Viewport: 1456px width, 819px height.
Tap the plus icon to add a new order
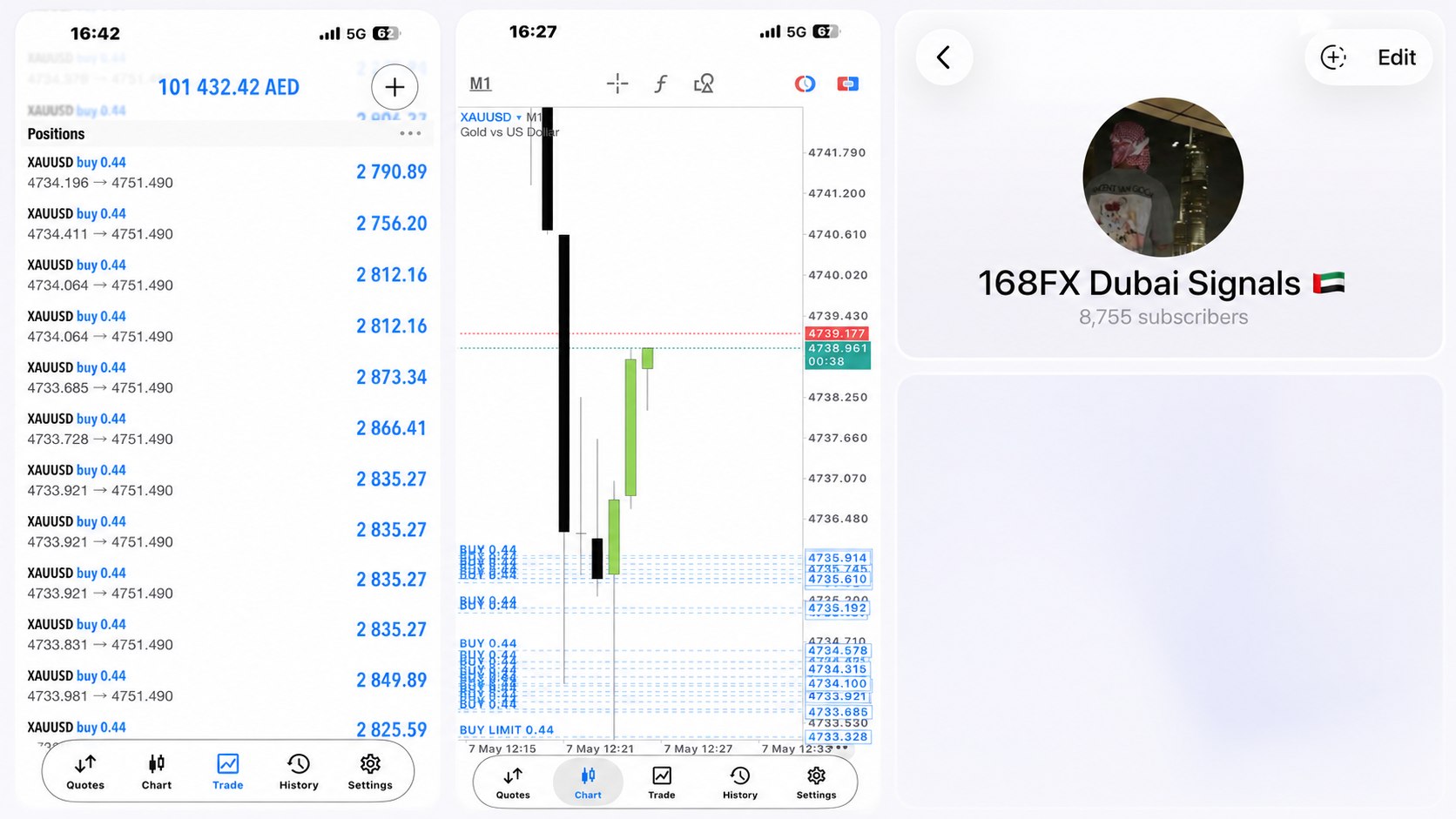pyautogui.click(x=394, y=87)
